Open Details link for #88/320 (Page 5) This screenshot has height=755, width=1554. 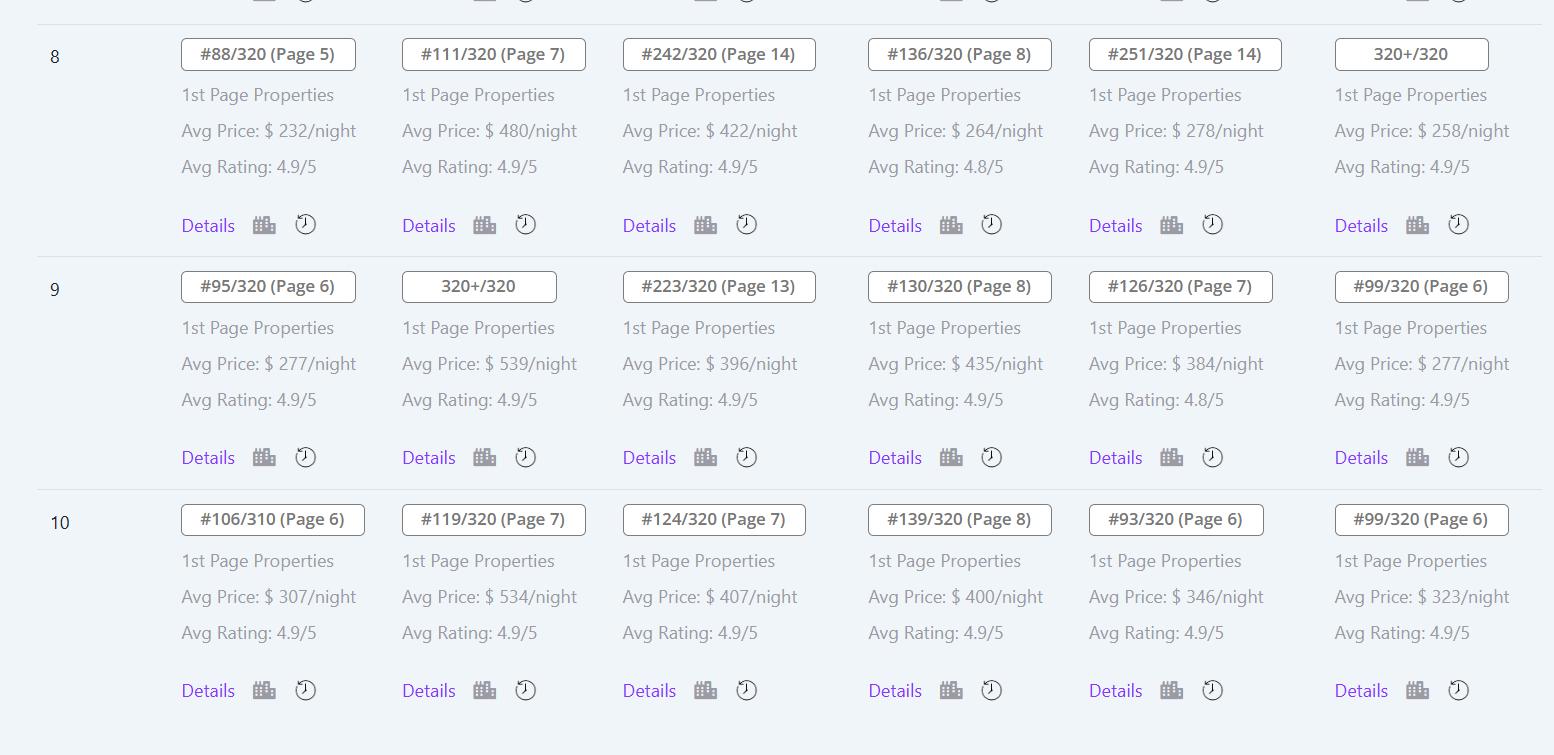tap(208, 226)
